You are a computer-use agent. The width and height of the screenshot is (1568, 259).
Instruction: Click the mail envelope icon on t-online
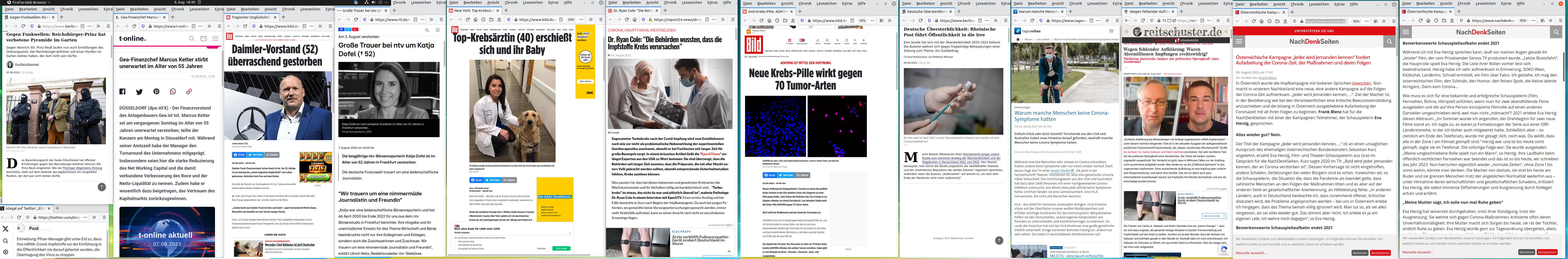tap(204, 38)
